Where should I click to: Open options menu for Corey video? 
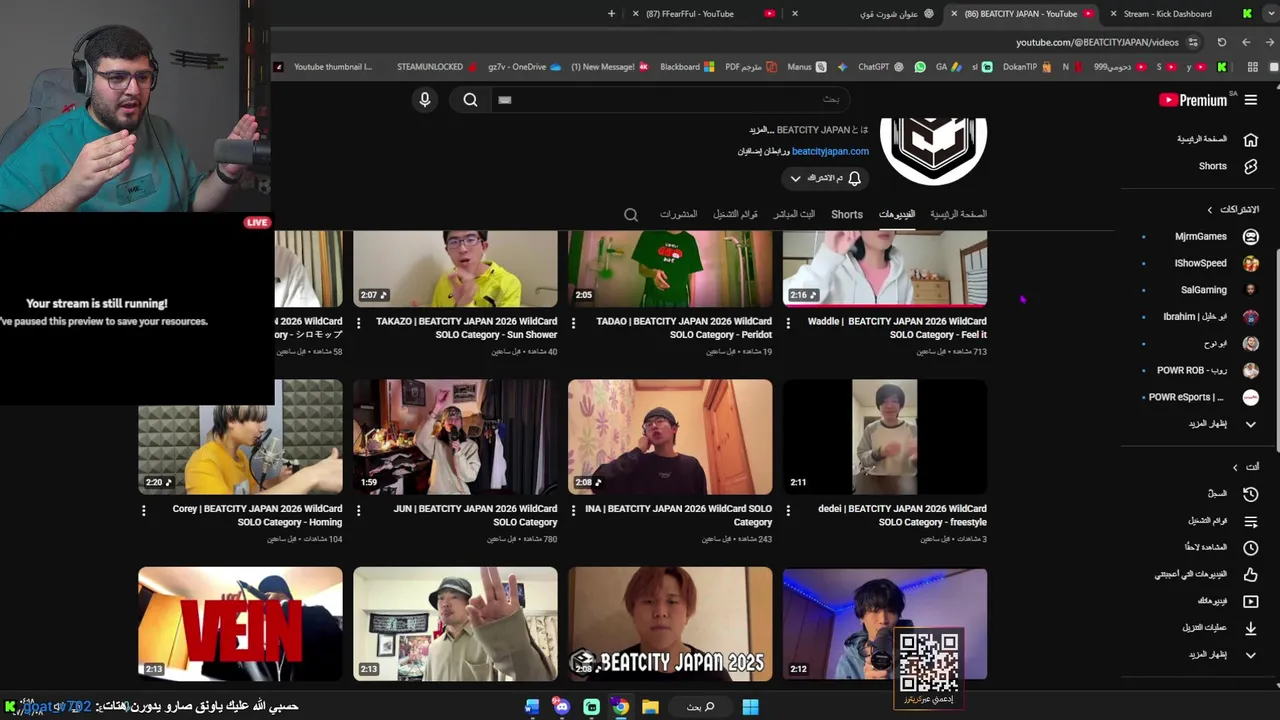pos(143,510)
